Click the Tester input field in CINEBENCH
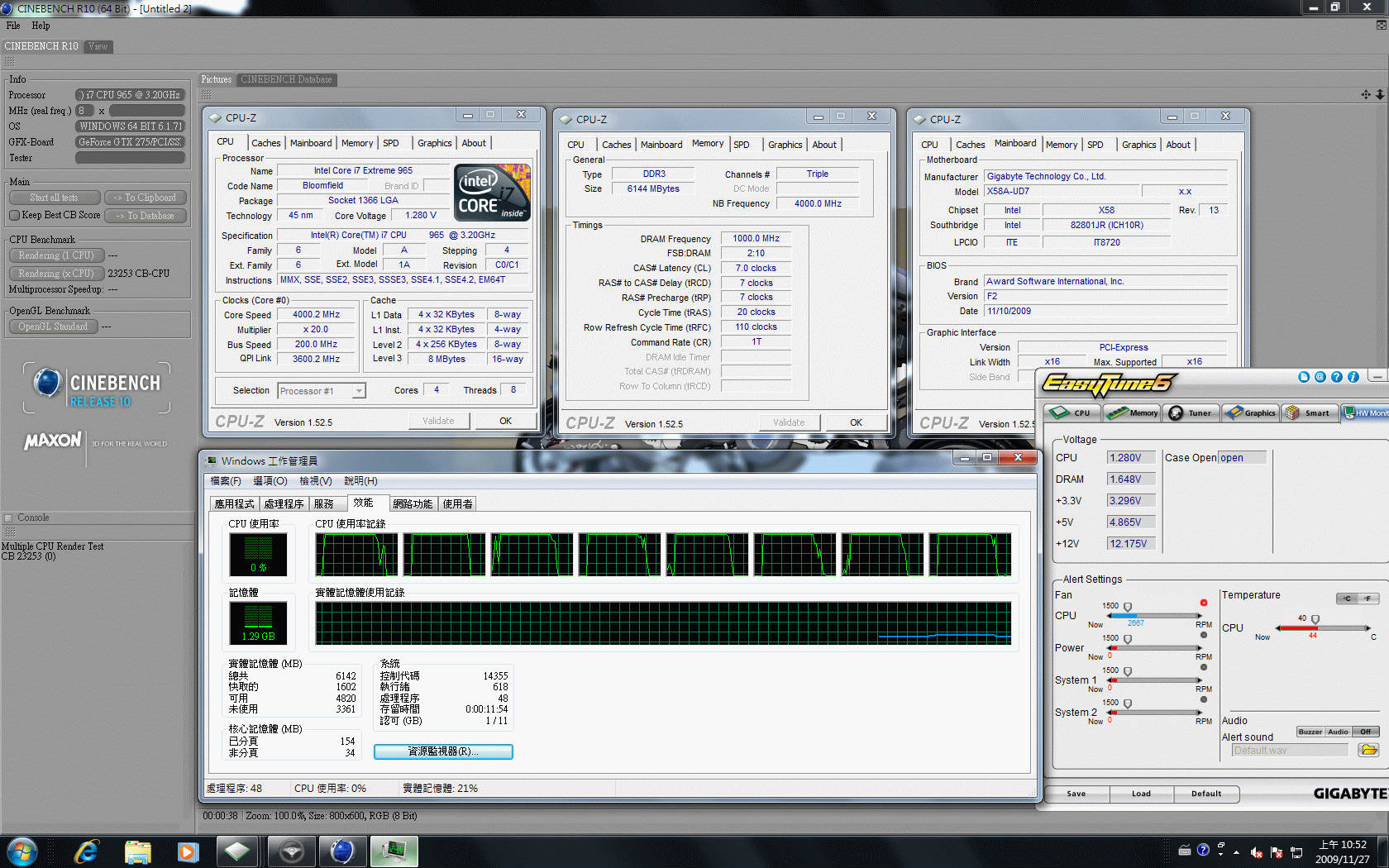 (x=130, y=158)
